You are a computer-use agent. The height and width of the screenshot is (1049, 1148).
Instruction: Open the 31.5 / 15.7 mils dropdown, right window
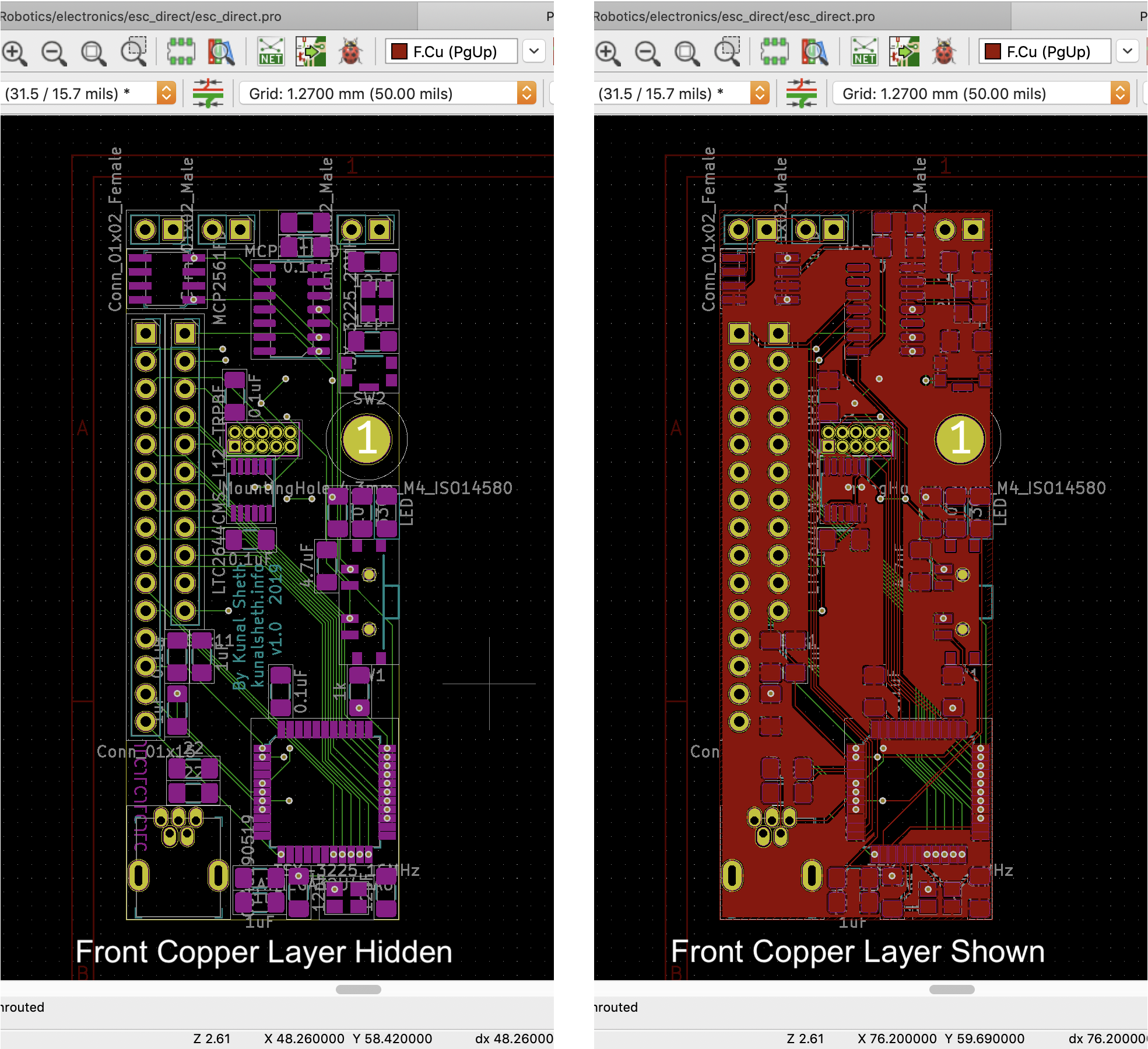[682, 93]
